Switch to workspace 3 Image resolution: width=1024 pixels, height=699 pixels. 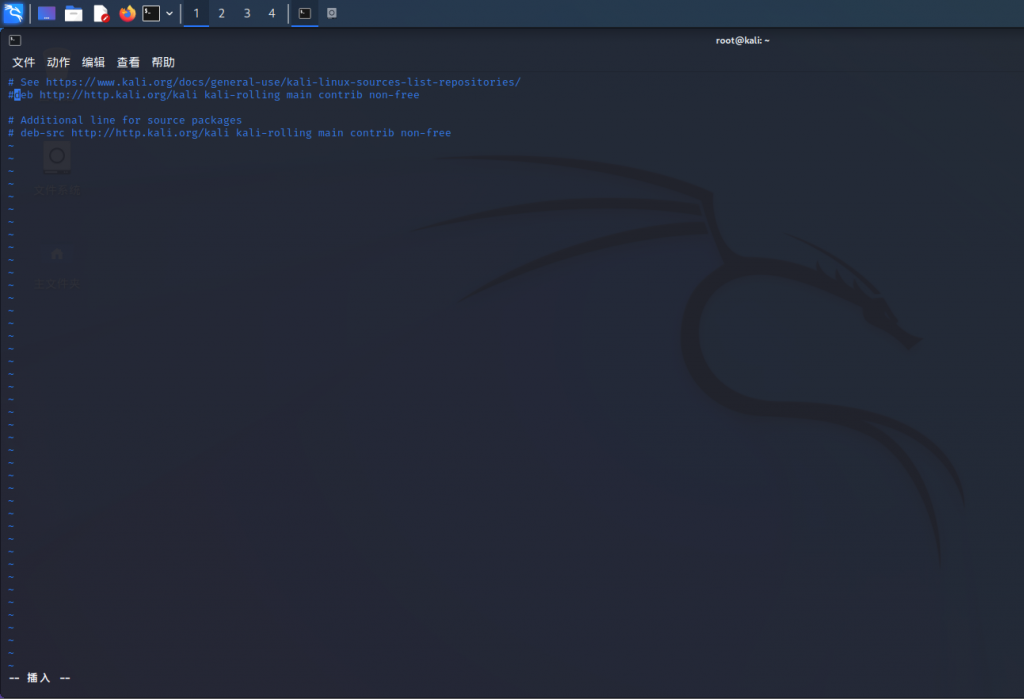(247, 13)
